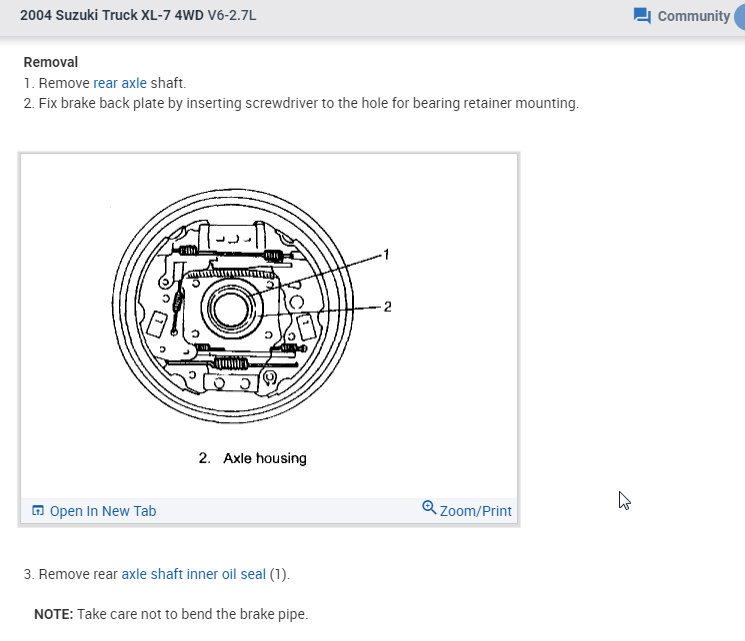745x641 pixels.
Task: Click the 2004 Suzuki Truck XL-7 4WD title
Action: pos(112,15)
